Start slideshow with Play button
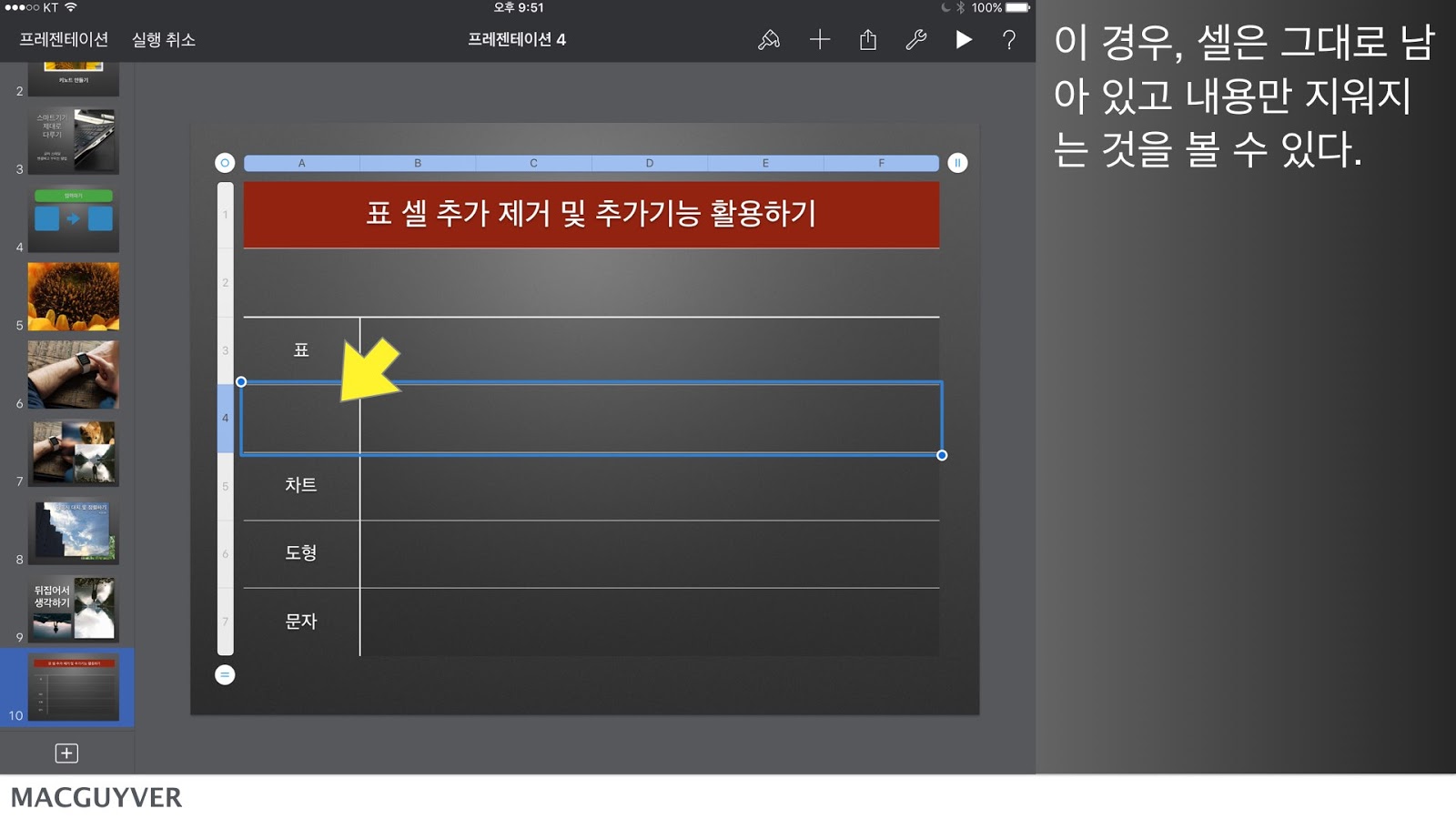Image resolution: width=1456 pixels, height=819 pixels. (964, 39)
